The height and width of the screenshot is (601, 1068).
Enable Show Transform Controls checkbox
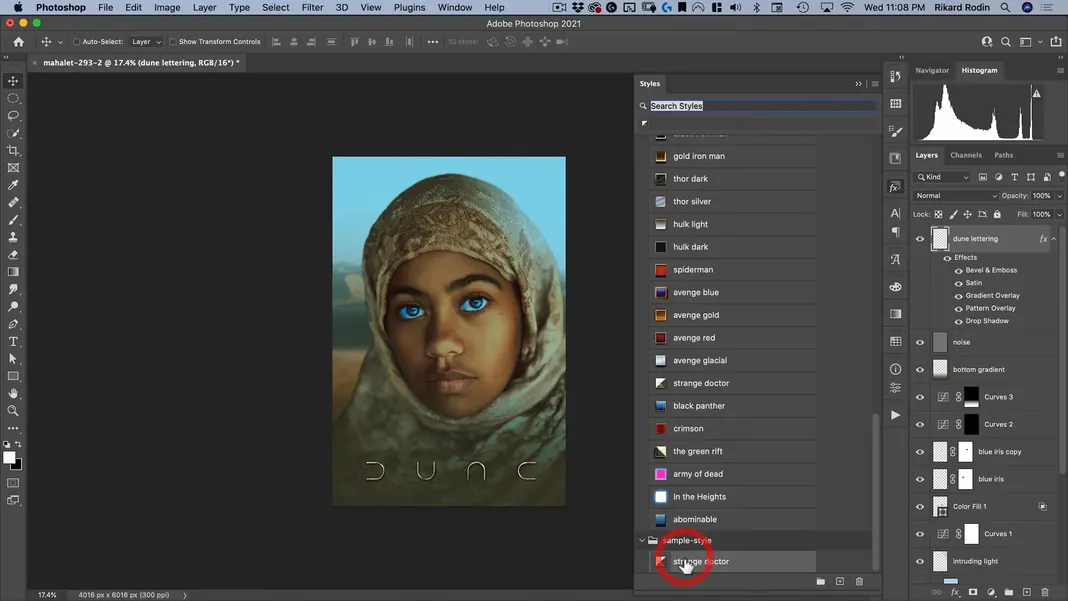pos(173,42)
